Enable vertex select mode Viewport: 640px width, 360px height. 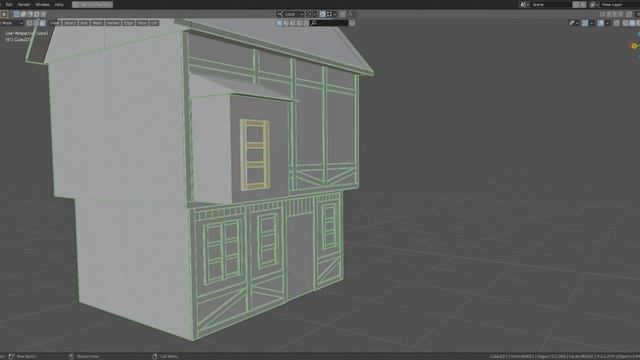29,23
